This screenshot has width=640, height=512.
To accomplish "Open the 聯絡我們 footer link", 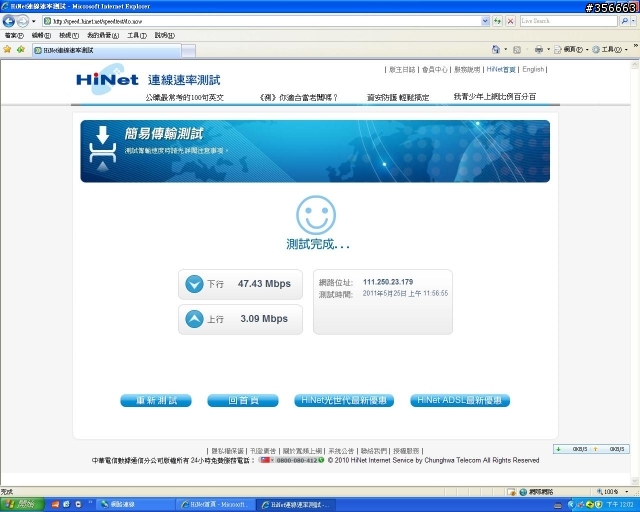I will [374, 451].
